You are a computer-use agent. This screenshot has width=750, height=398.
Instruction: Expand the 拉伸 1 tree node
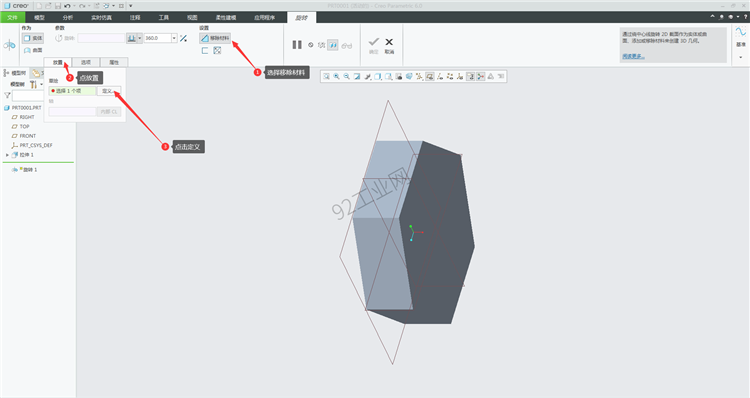tap(7, 155)
